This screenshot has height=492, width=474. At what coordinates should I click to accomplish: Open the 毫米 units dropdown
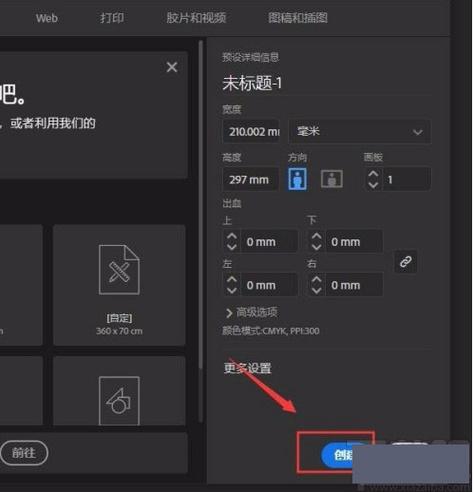(359, 132)
